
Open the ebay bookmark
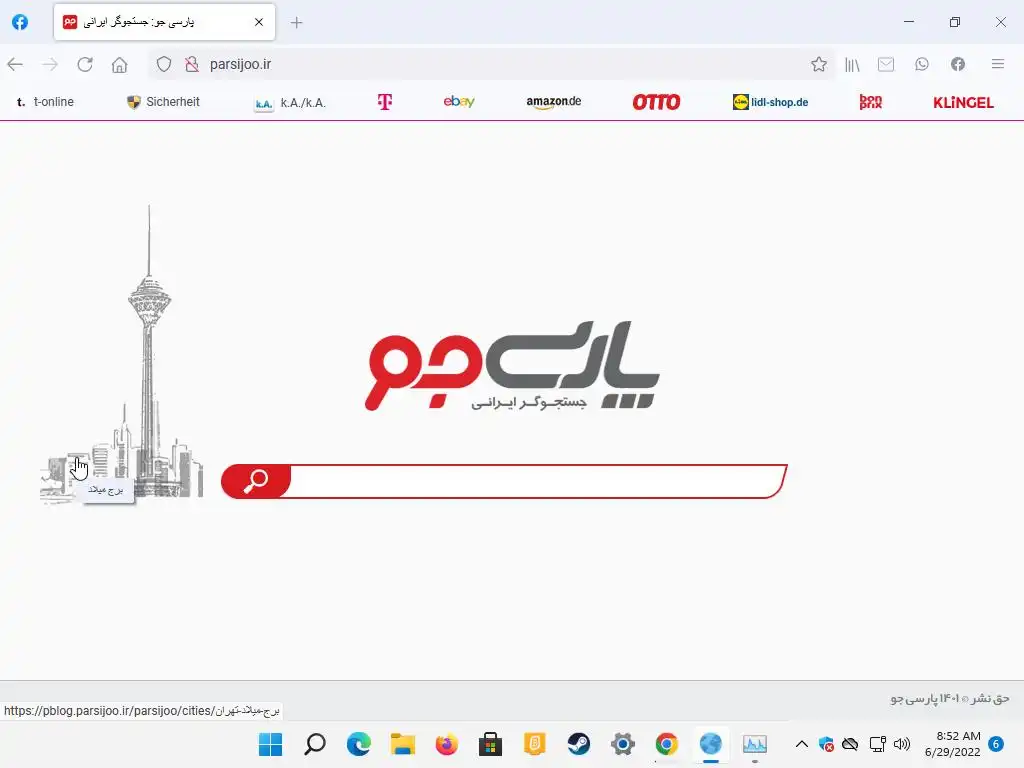click(459, 101)
